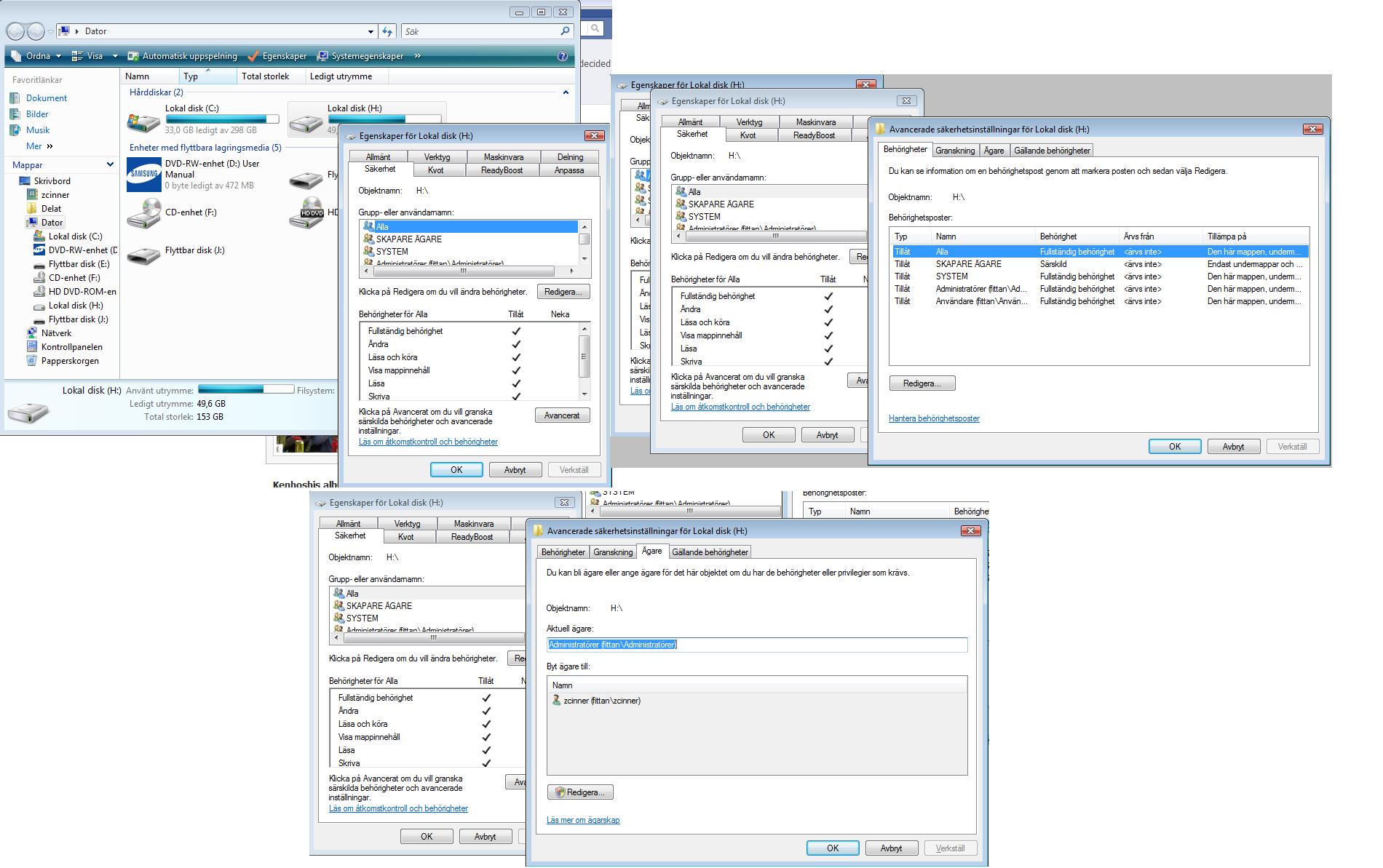This screenshot has width=1383, height=868.
Task: Click Egenskaper in the Explorer toolbar
Action: (277, 56)
